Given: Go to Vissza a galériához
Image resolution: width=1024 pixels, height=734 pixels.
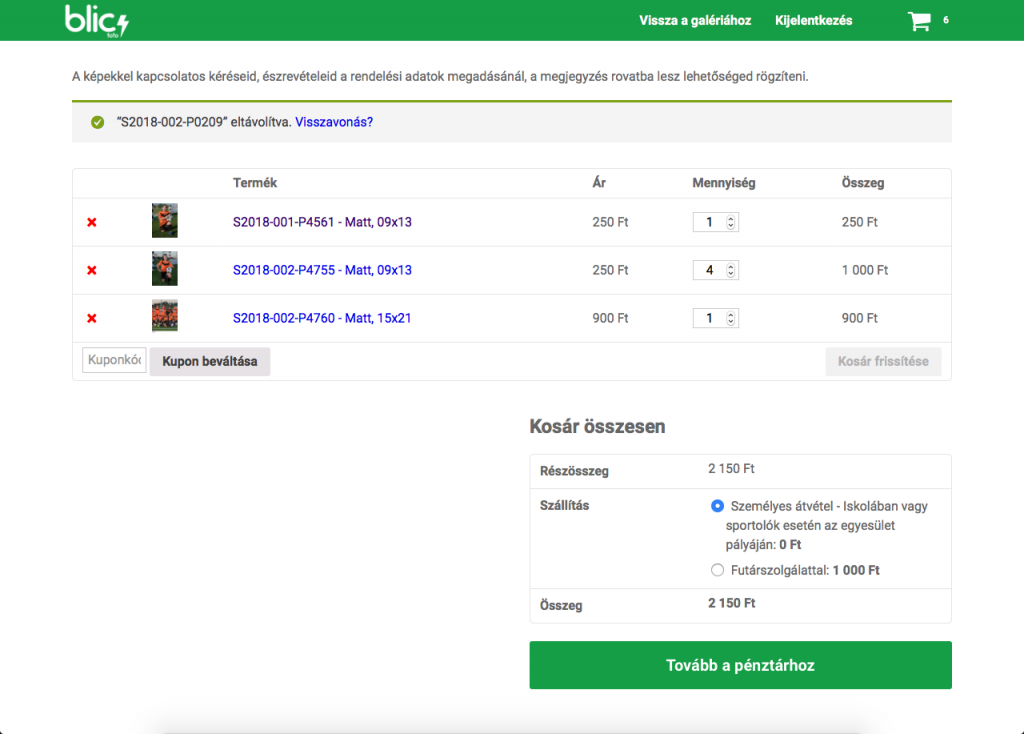Looking at the screenshot, I should pyautogui.click(x=695, y=20).
